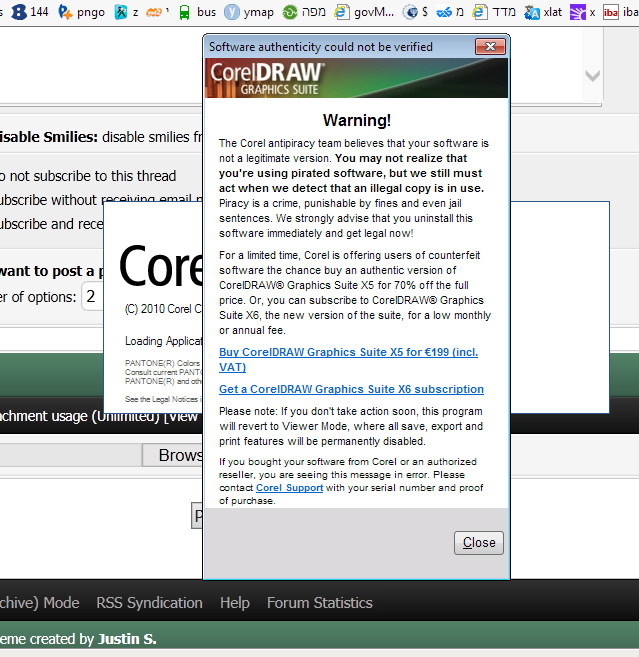Image resolution: width=639 pixels, height=657 pixels.
Task: Open Forum Statistics in the footer
Action: click(319, 603)
